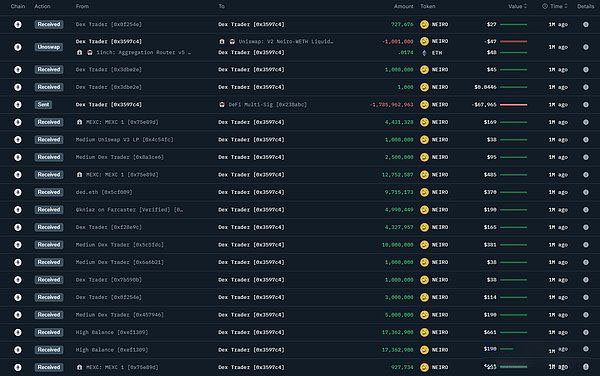Viewport: 600px width, 376px height.
Task: Click NEIRO icon in Uniswap row
Action: [x=424, y=41]
